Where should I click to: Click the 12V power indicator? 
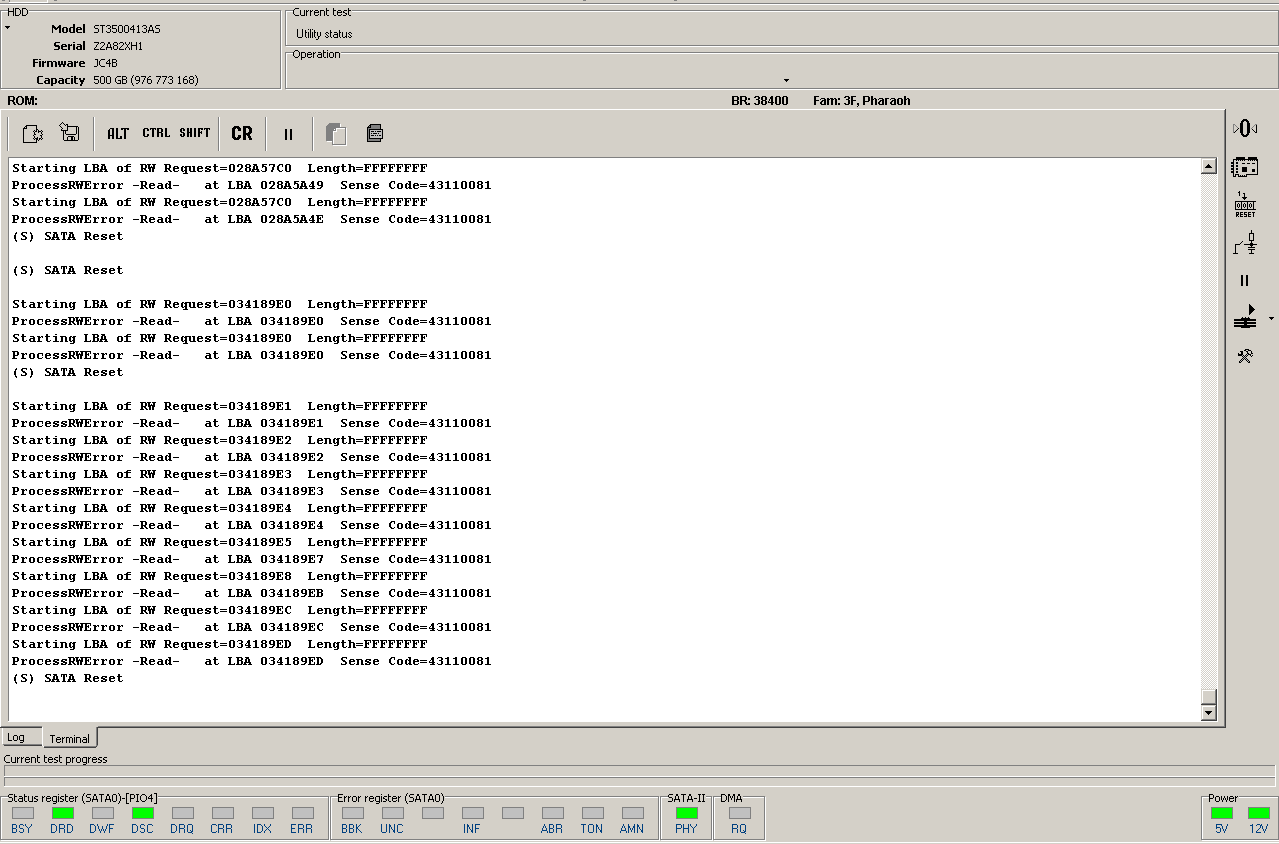[x=1258, y=813]
